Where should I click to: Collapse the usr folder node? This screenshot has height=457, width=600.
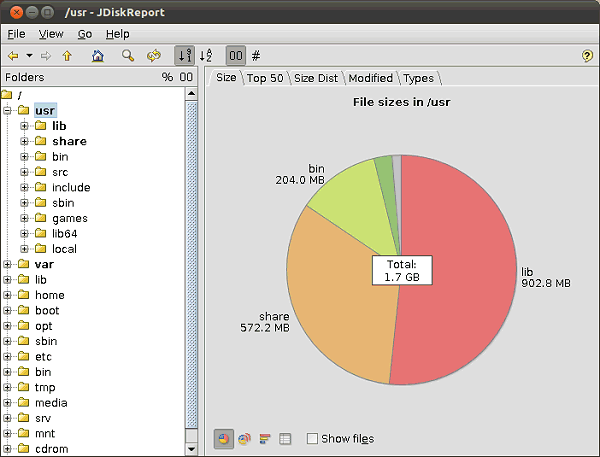(x=7, y=110)
